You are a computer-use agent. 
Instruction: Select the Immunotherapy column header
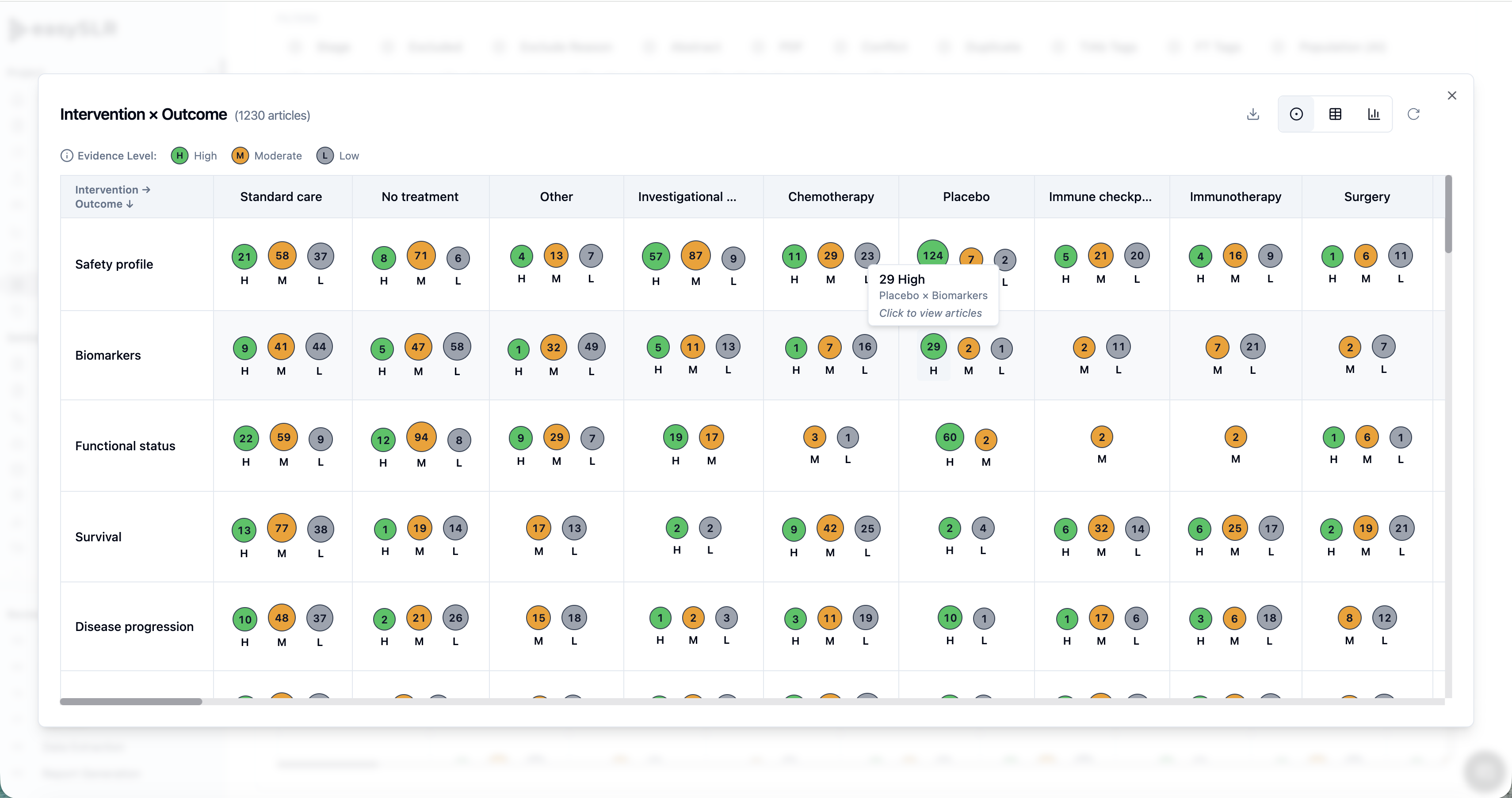(1235, 197)
